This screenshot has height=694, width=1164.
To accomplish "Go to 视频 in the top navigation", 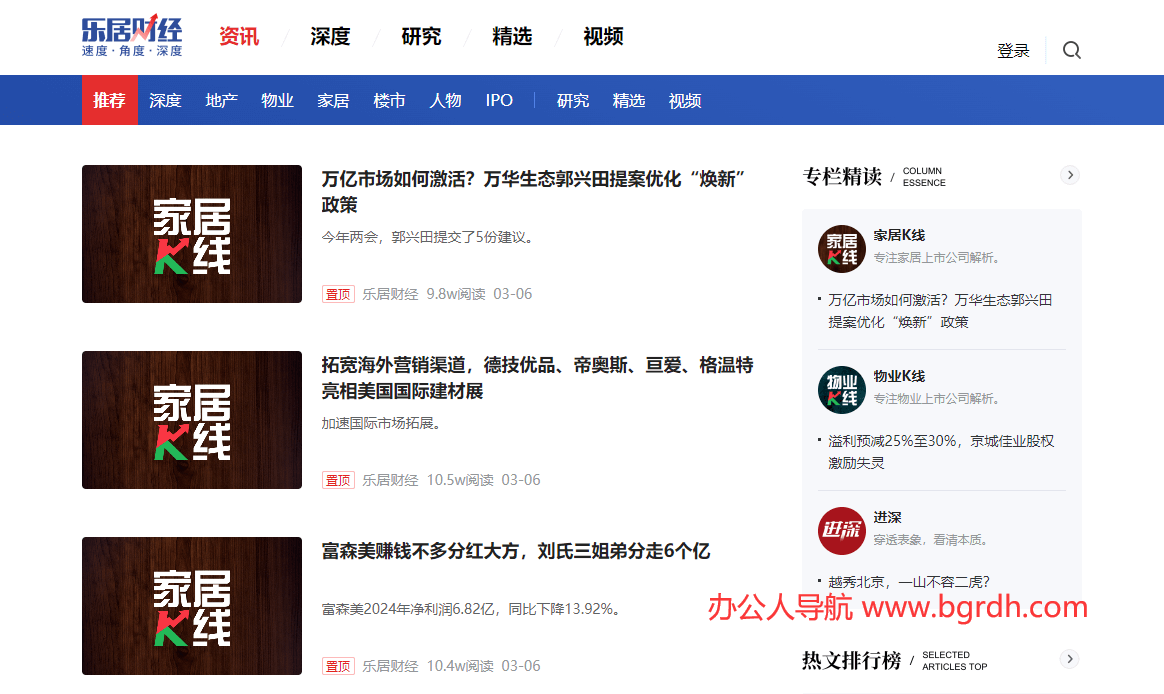I will [x=604, y=36].
